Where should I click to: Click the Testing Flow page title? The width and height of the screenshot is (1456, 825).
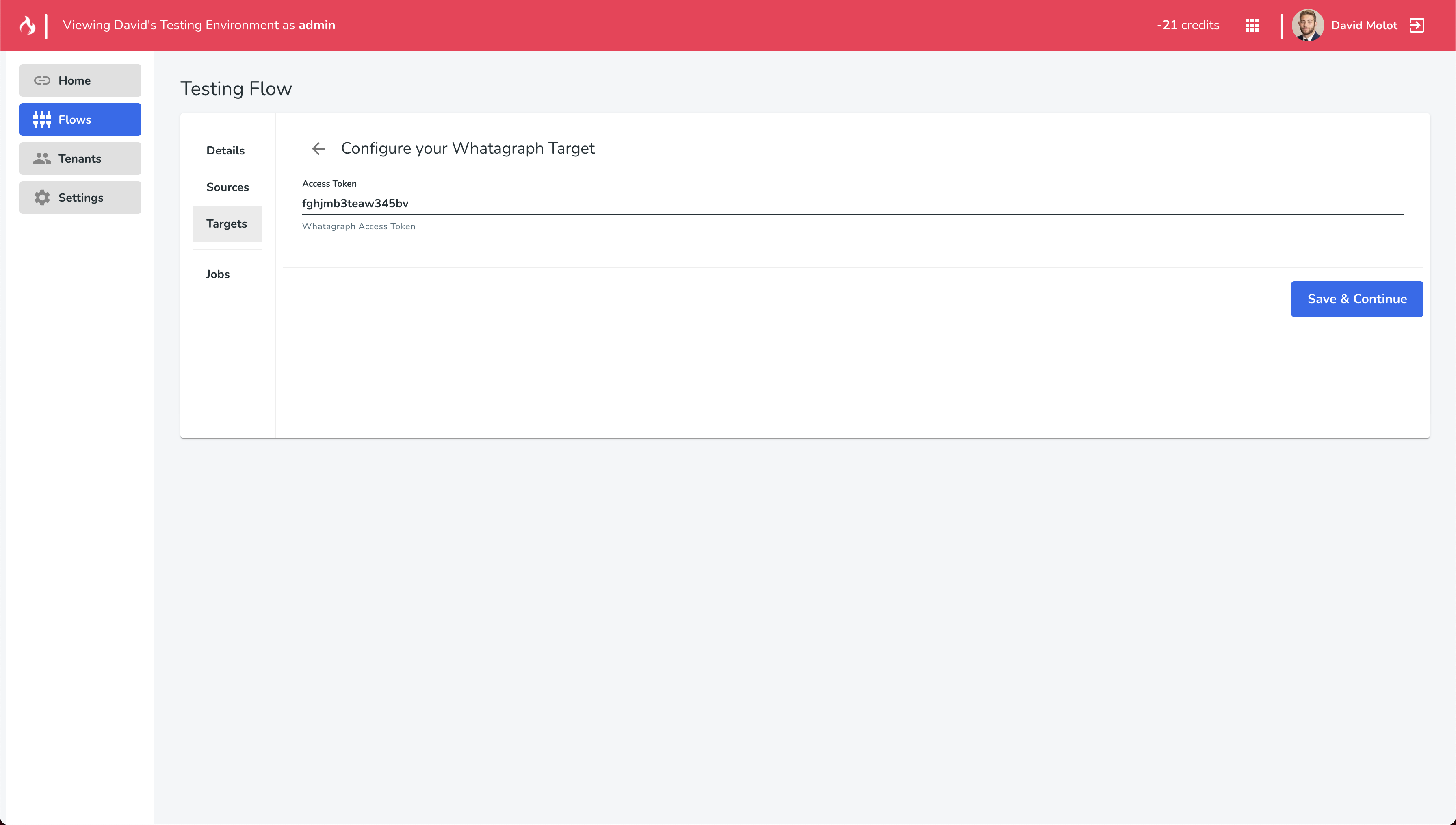(x=236, y=89)
